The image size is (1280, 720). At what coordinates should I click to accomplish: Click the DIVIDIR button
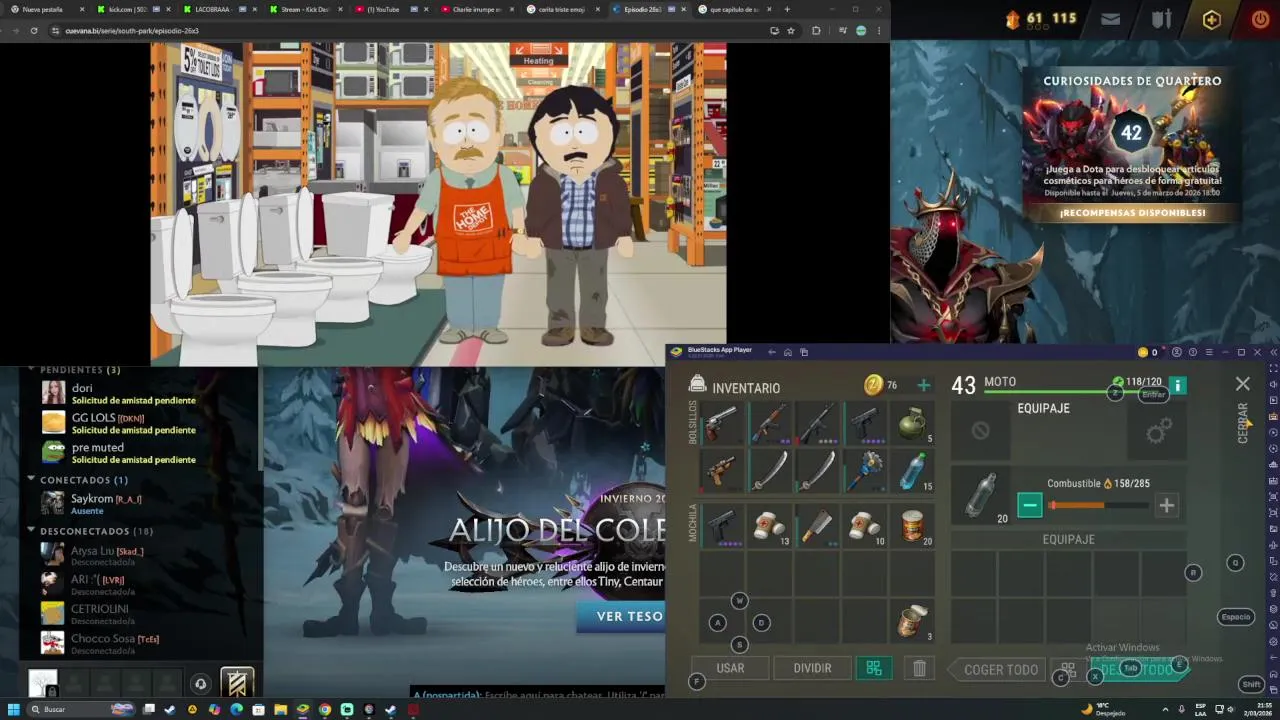812,668
